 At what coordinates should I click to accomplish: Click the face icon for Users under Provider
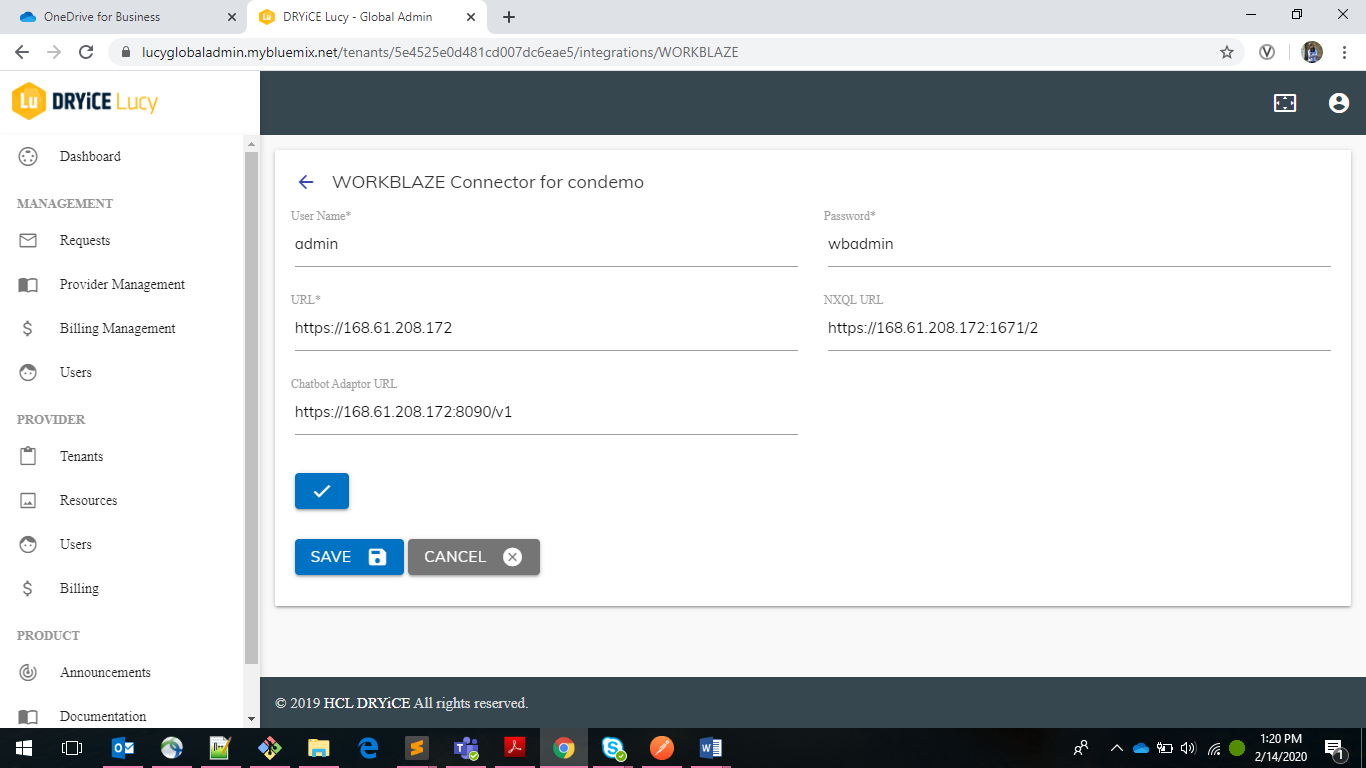pyautogui.click(x=28, y=544)
